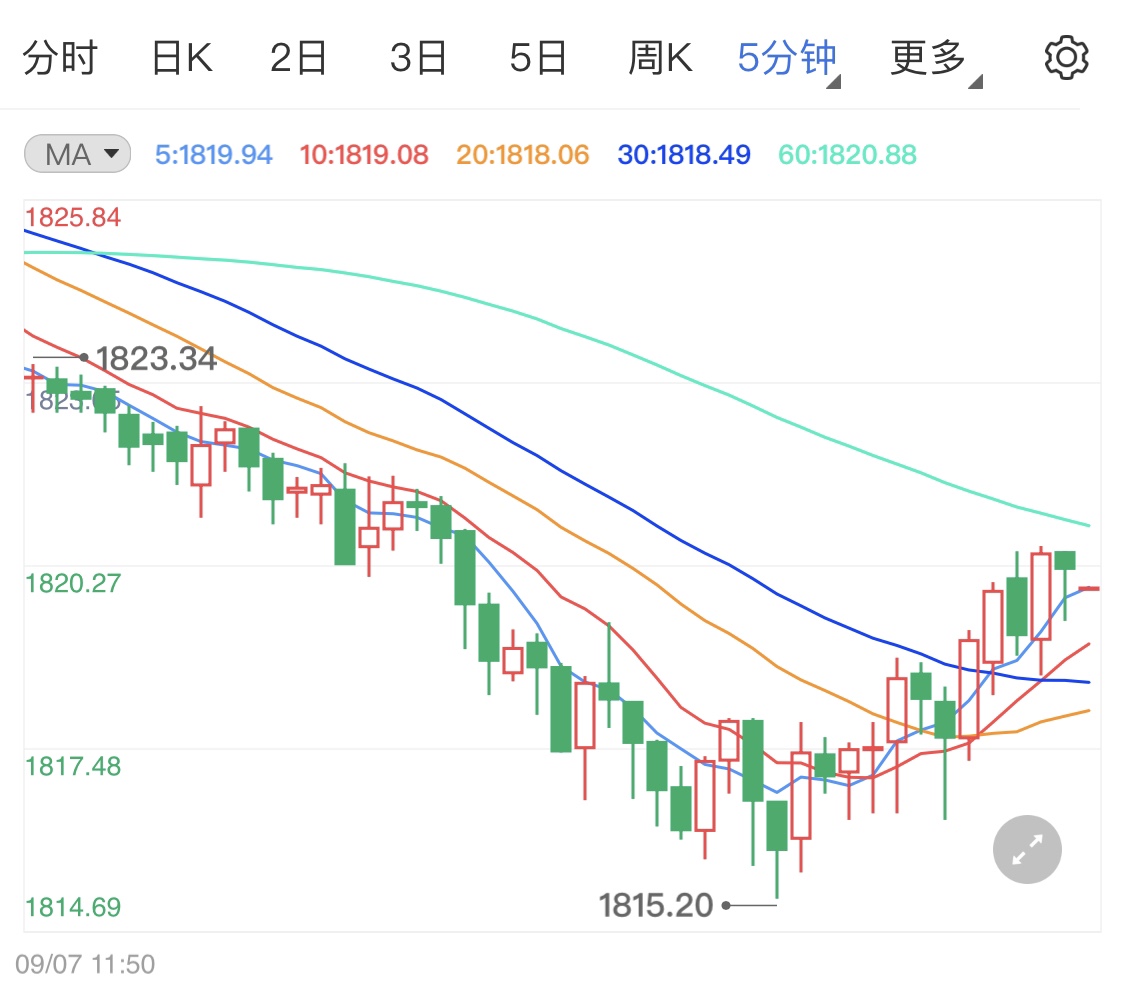
Task: Switch to 周K tab
Action: [660, 57]
